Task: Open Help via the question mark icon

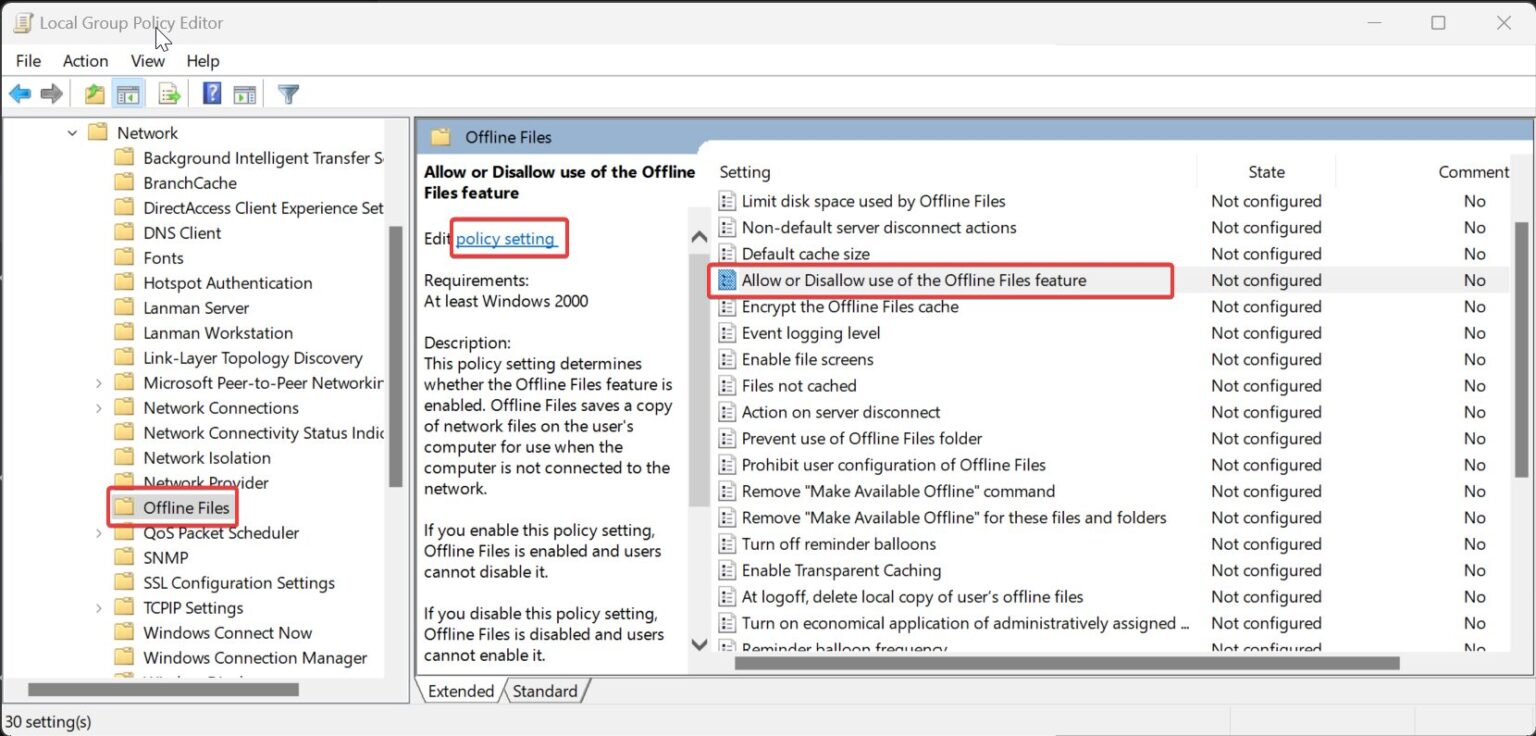Action: pos(210,93)
